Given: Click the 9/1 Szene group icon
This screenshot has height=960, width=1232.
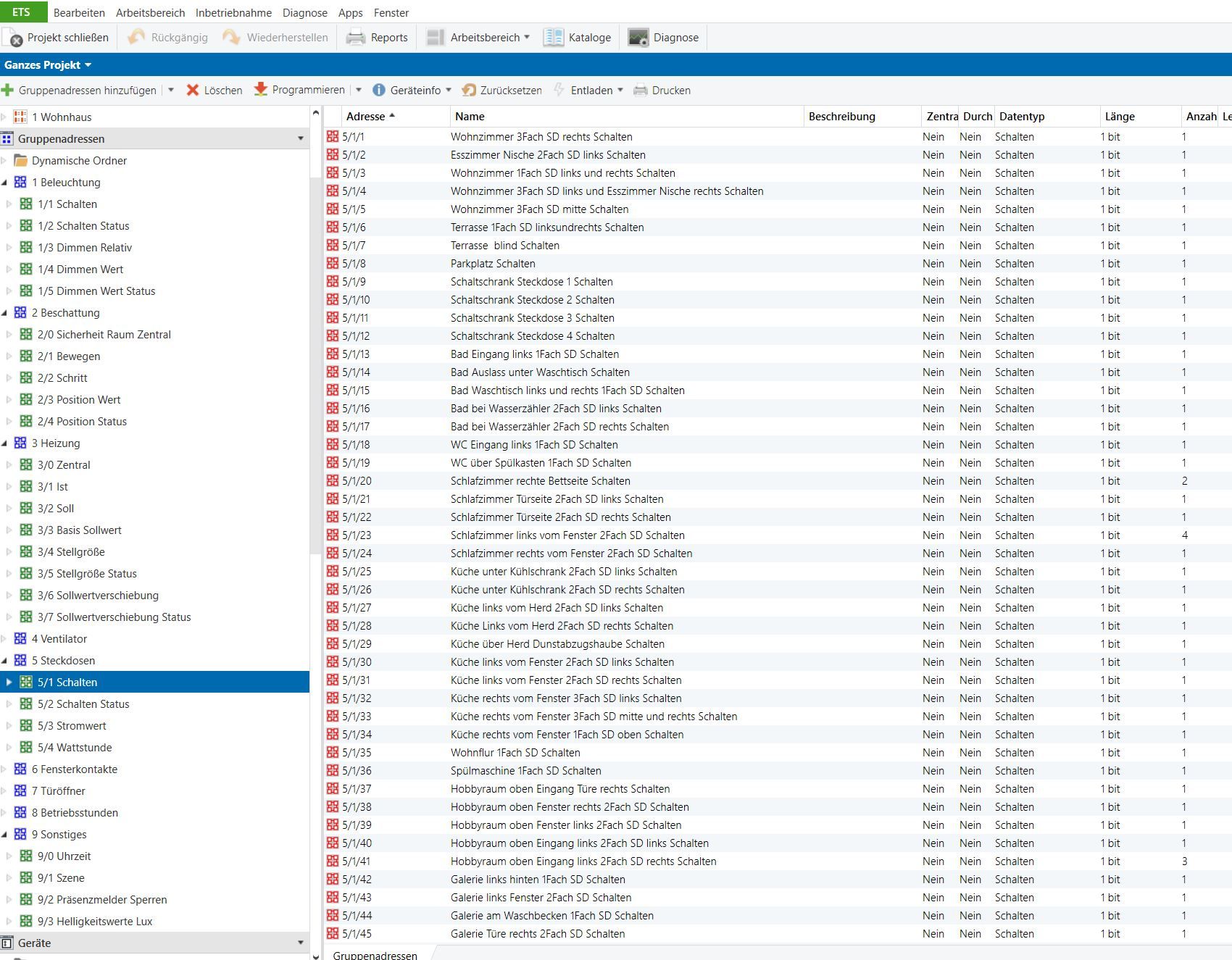Looking at the screenshot, I should (x=26, y=877).
